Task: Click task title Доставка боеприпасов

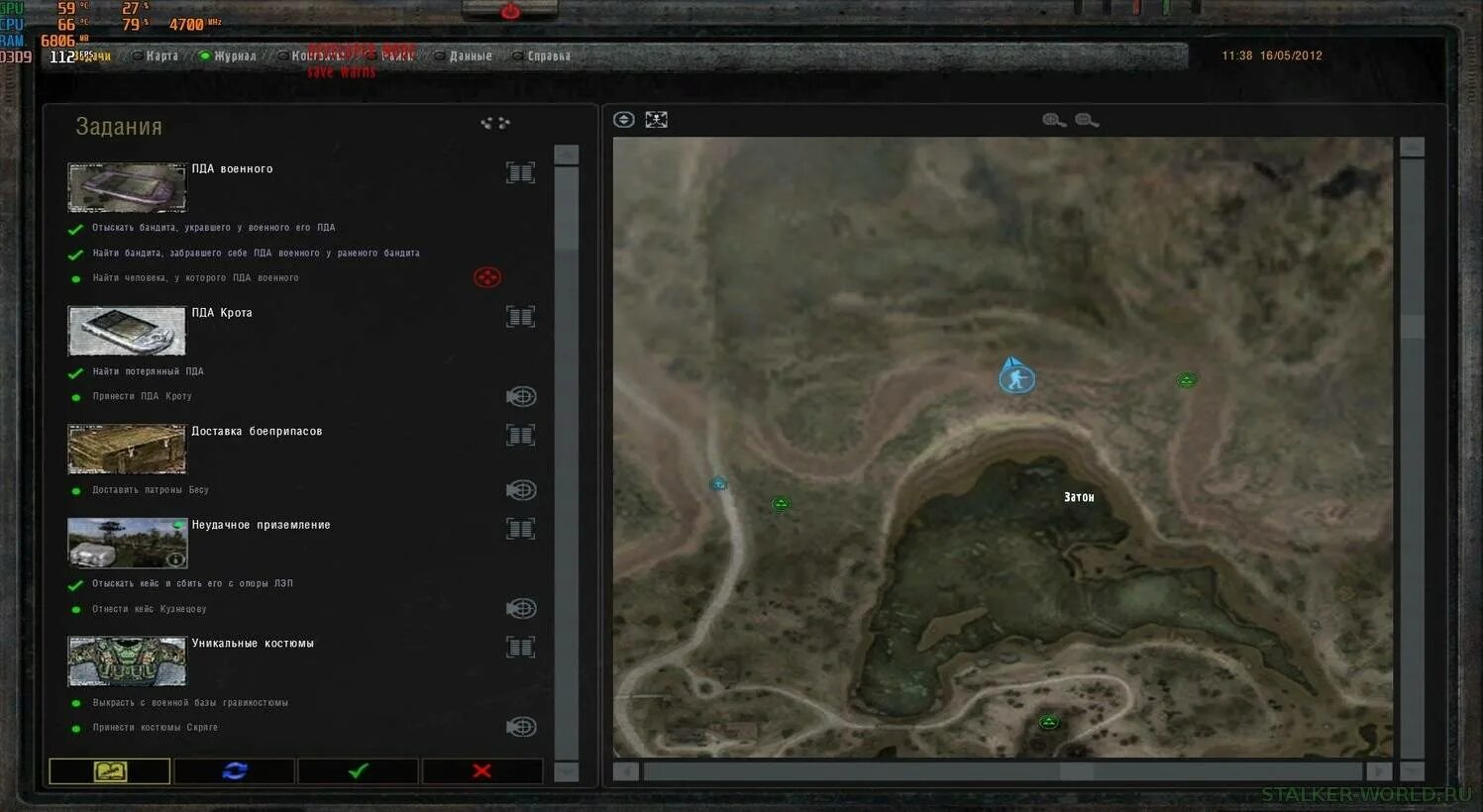Action: (257, 431)
